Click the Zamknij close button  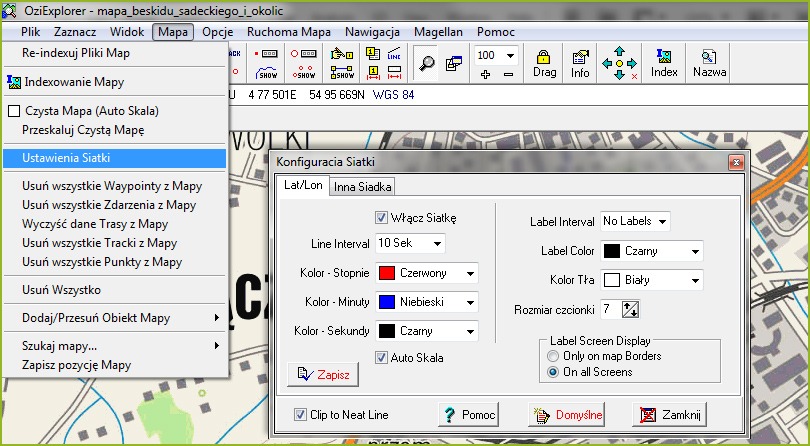[669, 414]
